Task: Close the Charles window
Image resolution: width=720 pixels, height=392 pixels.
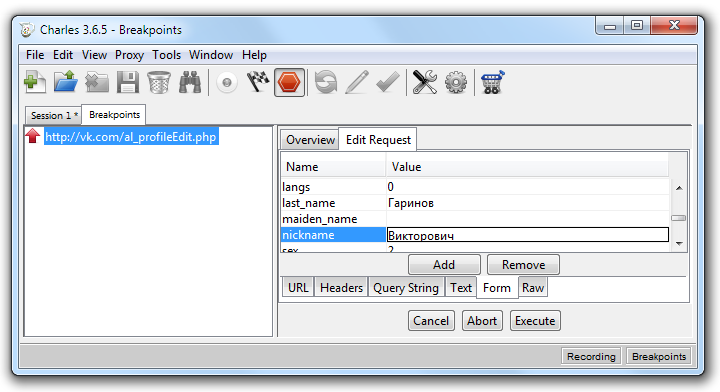Action: pos(674,26)
